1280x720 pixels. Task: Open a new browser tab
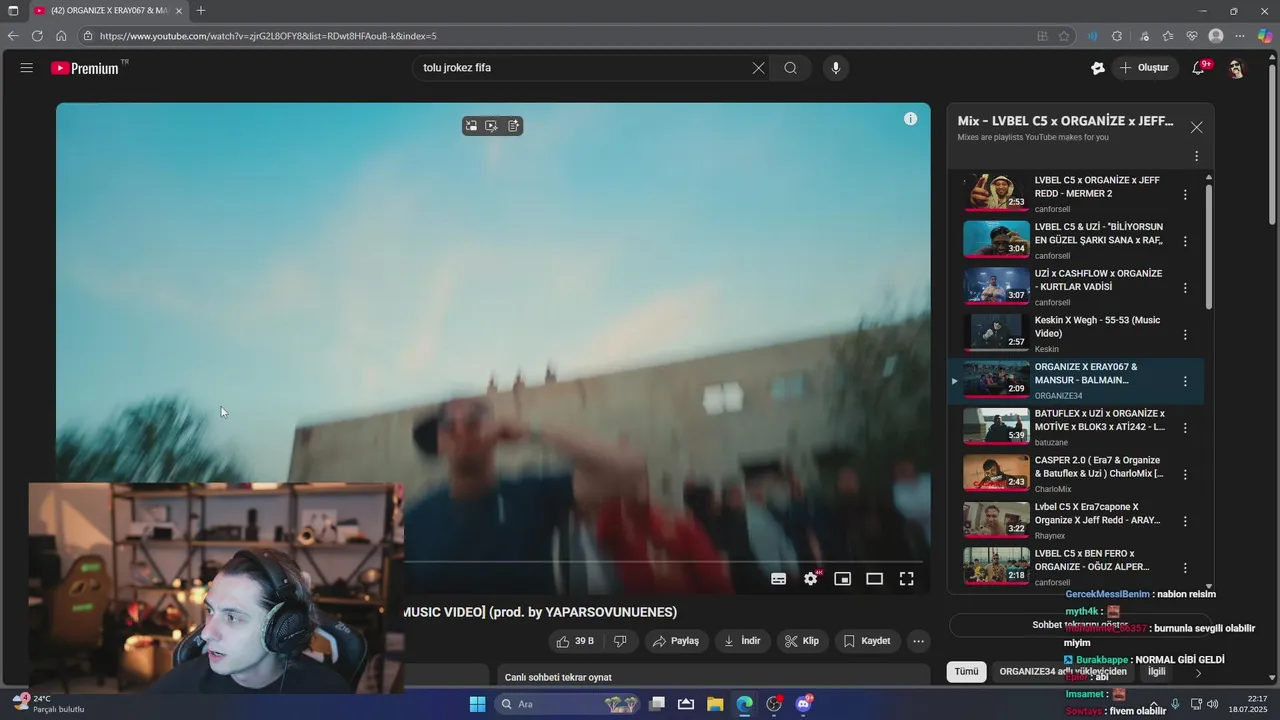(x=201, y=10)
